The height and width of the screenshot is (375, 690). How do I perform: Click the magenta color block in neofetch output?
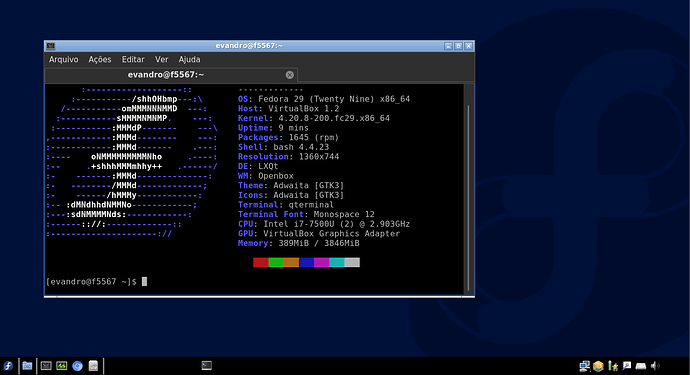[x=321, y=262]
